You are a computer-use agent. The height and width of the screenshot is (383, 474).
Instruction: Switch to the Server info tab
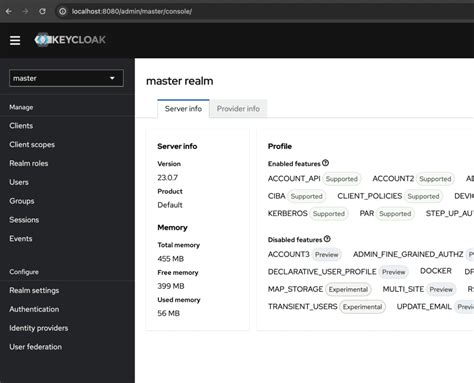183,109
